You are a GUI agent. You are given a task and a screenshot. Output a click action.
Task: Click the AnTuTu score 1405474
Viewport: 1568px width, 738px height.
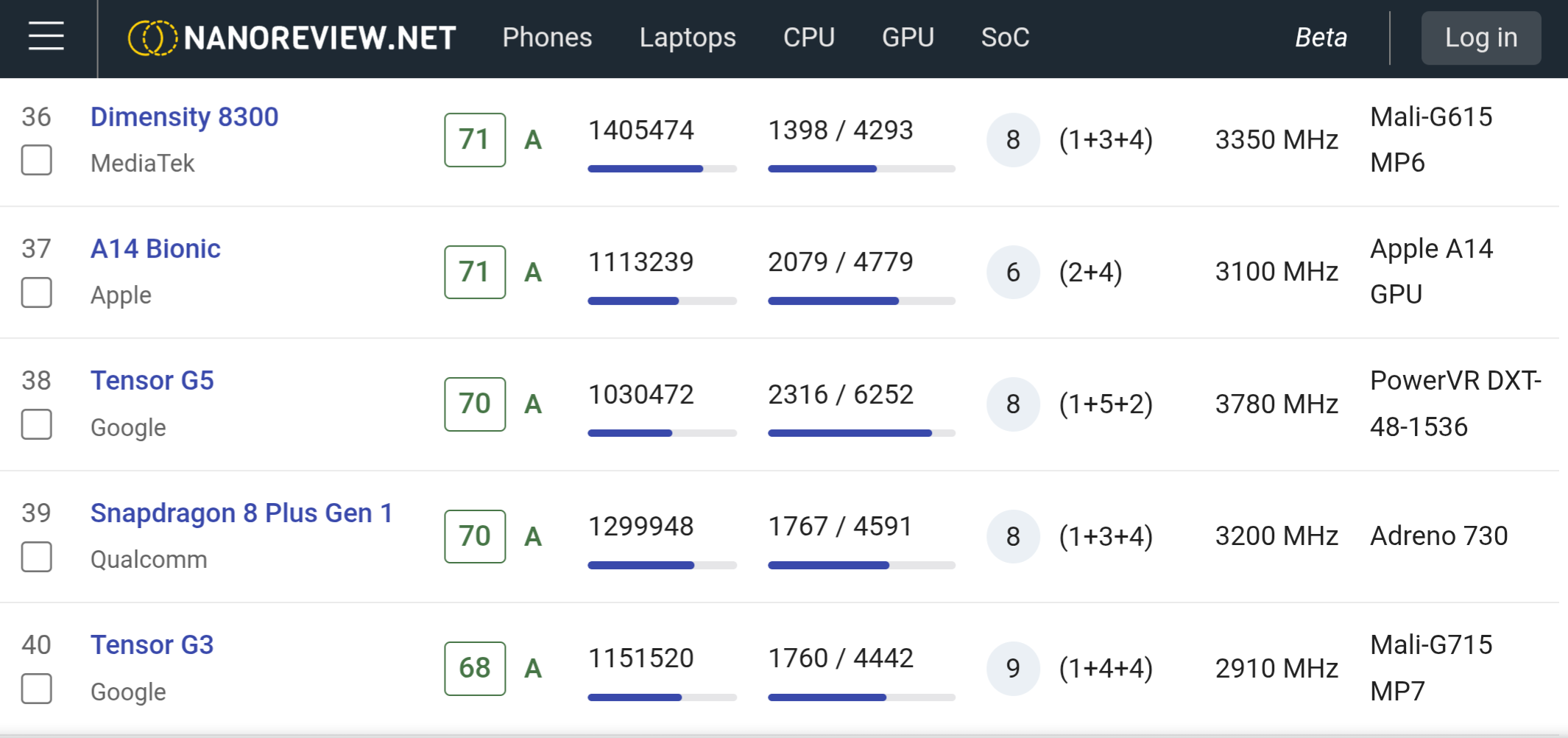coord(641,130)
